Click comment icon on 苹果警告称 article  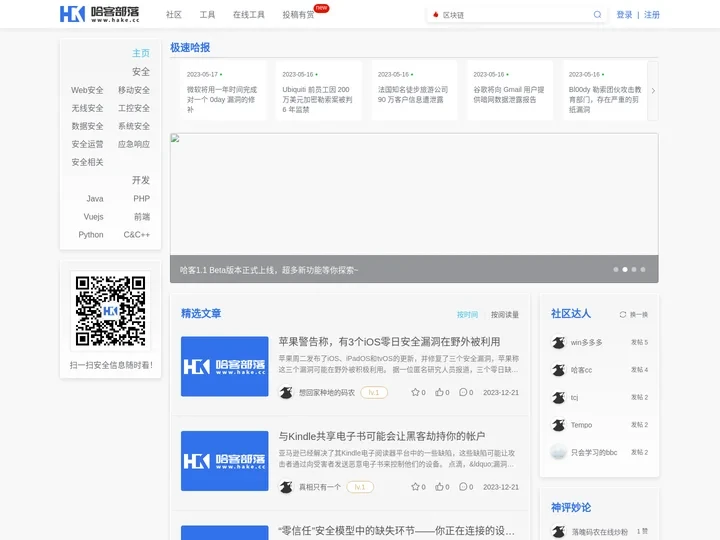[463, 392]
